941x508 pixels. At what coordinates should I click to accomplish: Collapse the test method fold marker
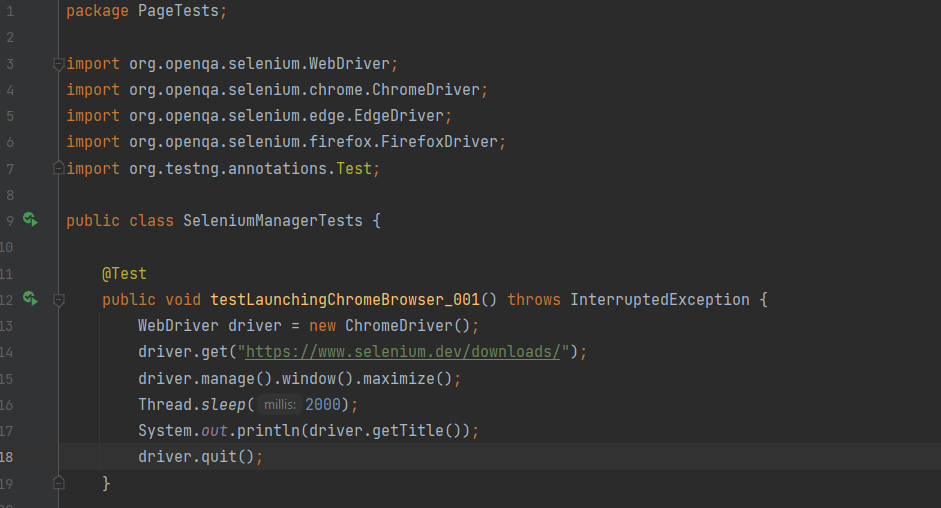[x=58, y=300]
